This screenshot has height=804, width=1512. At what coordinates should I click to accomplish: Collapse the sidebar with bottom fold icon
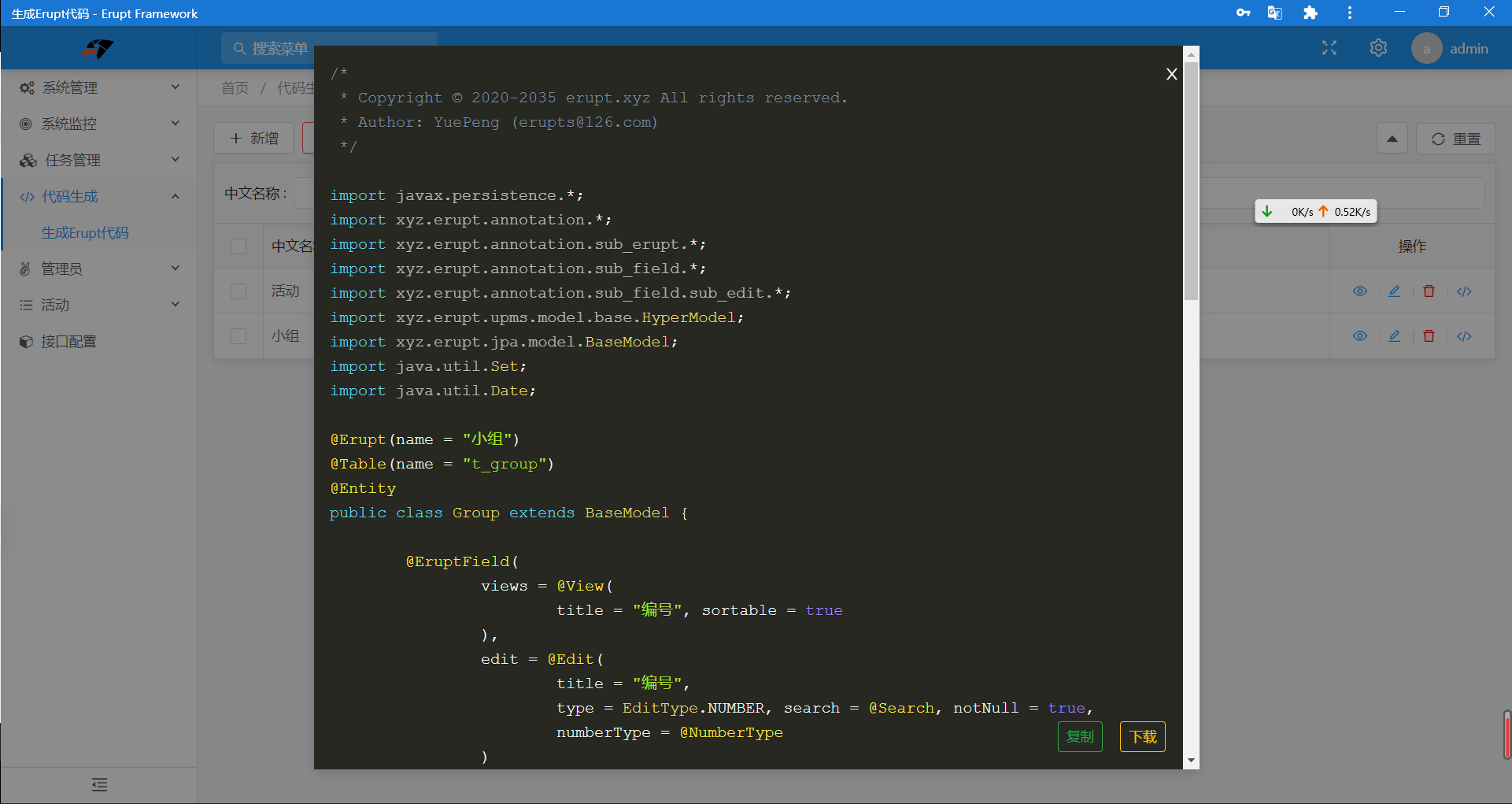click(99, 784)
